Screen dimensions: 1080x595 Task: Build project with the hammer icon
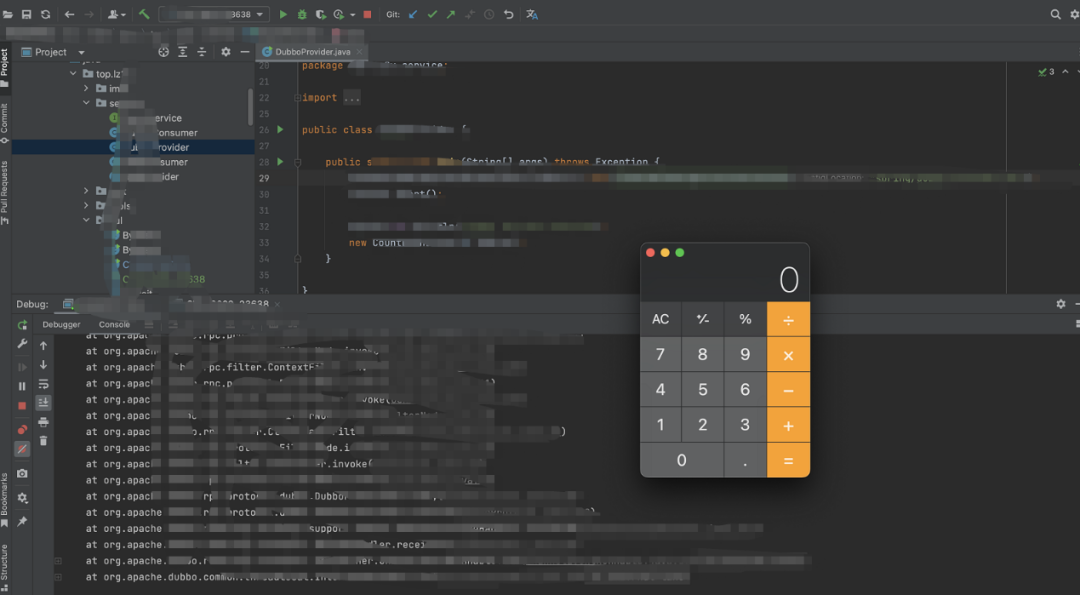click(x=144, y=15)
